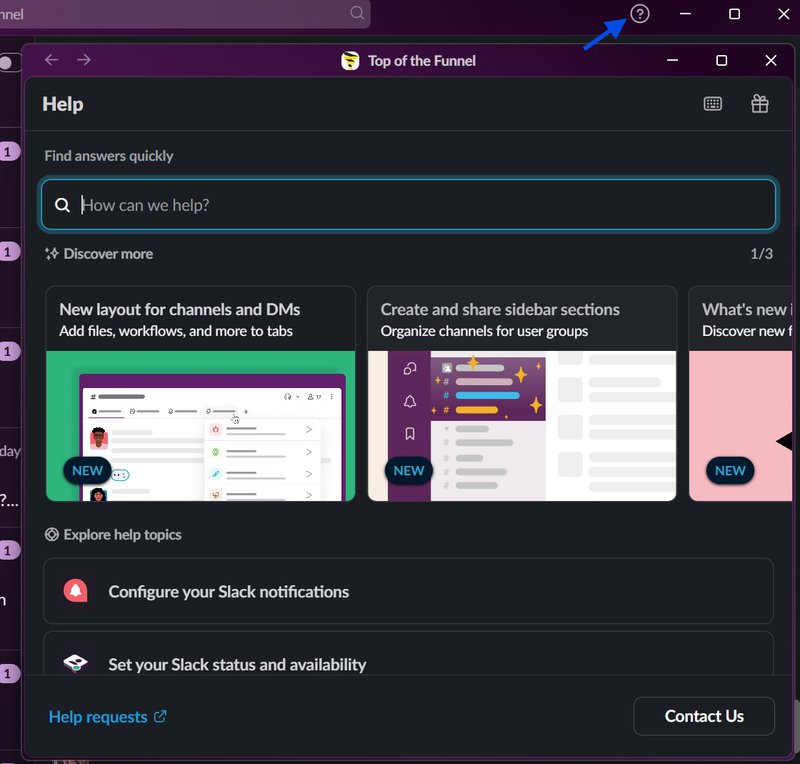
Task: Click the Contact Us button
Action: pos(704,716)
